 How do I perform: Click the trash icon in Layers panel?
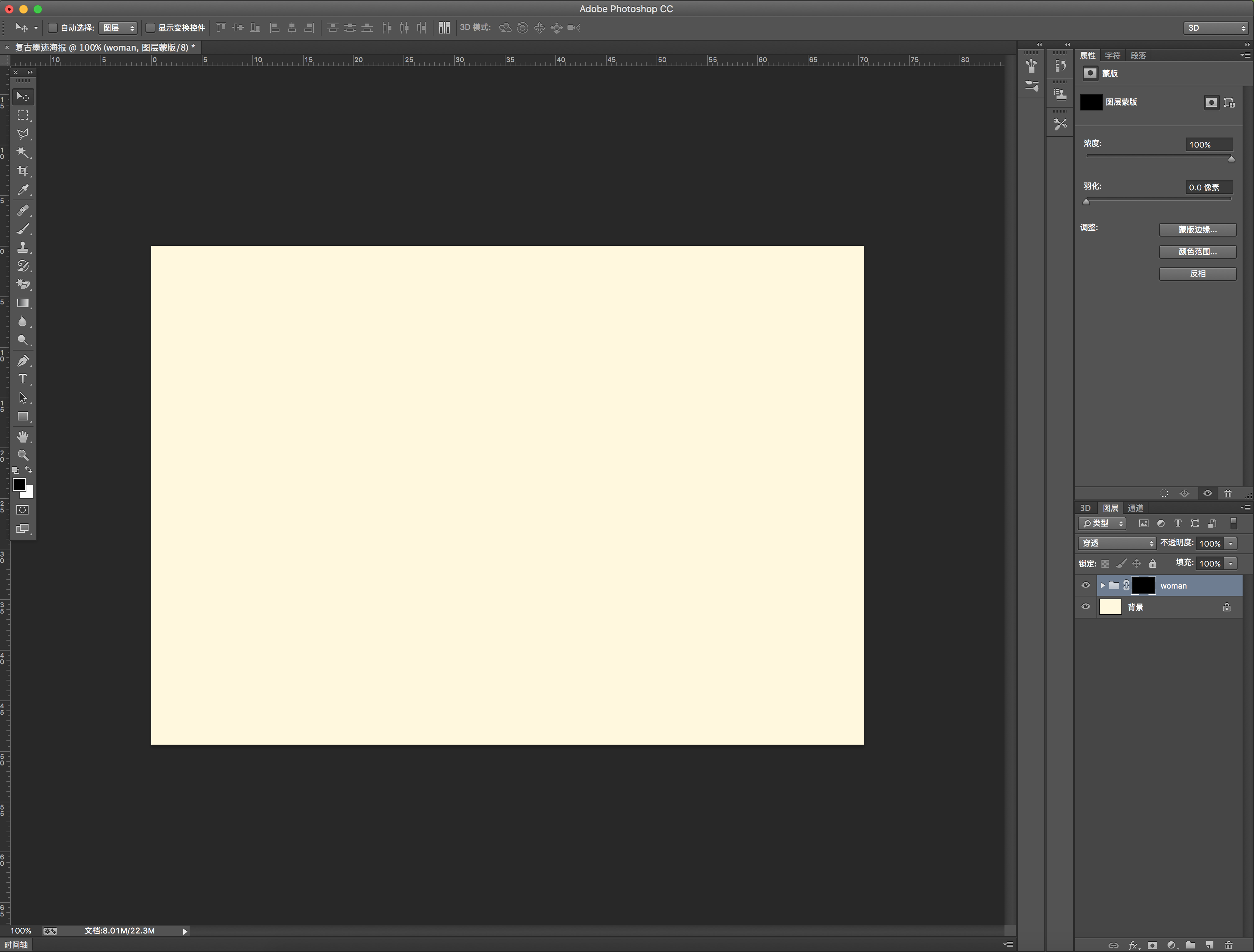point(1228,945)
